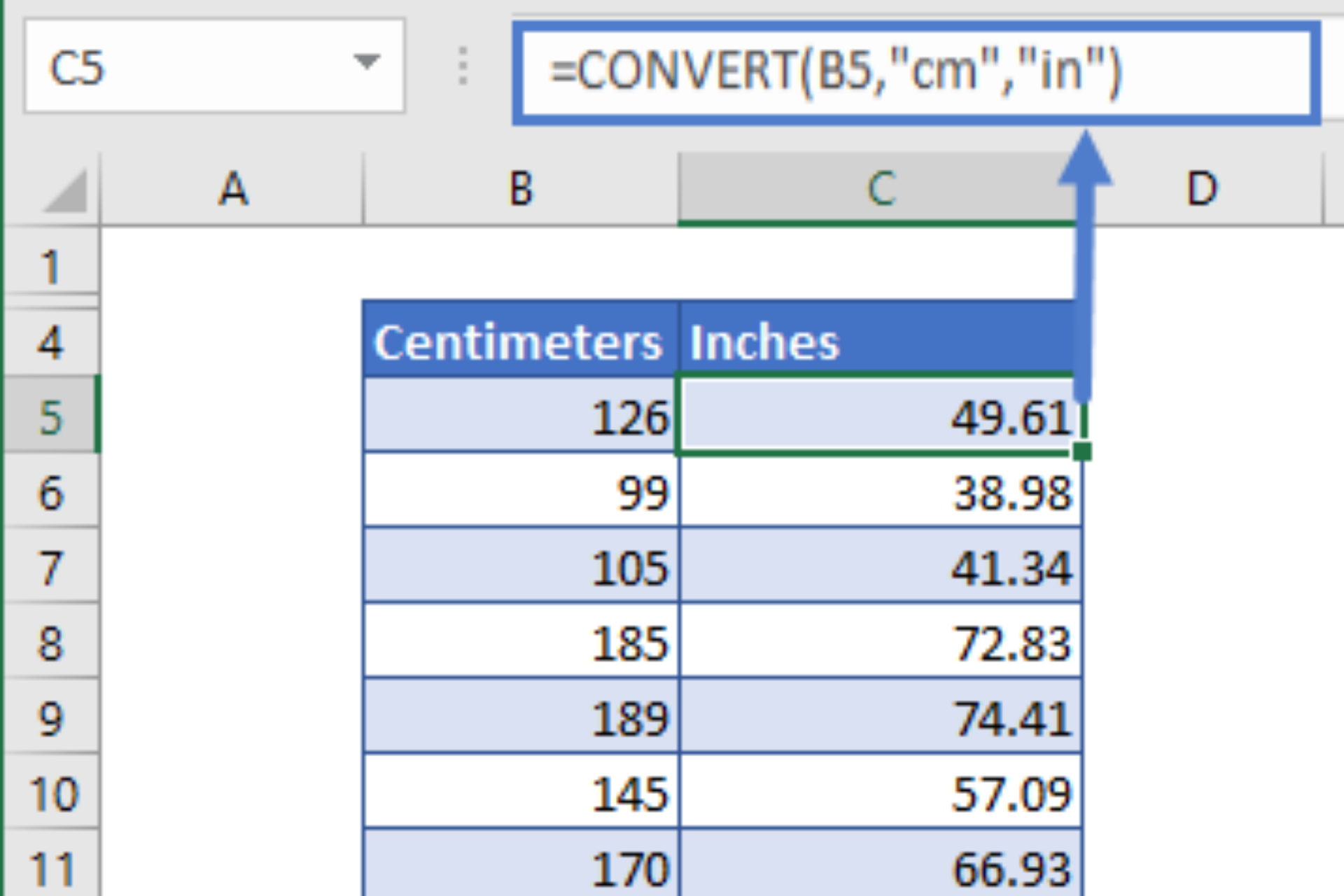The height and width of the screenshot is (896, 1344).
Task: Click the fill handle on cell C5
Action: (1081, 451)
